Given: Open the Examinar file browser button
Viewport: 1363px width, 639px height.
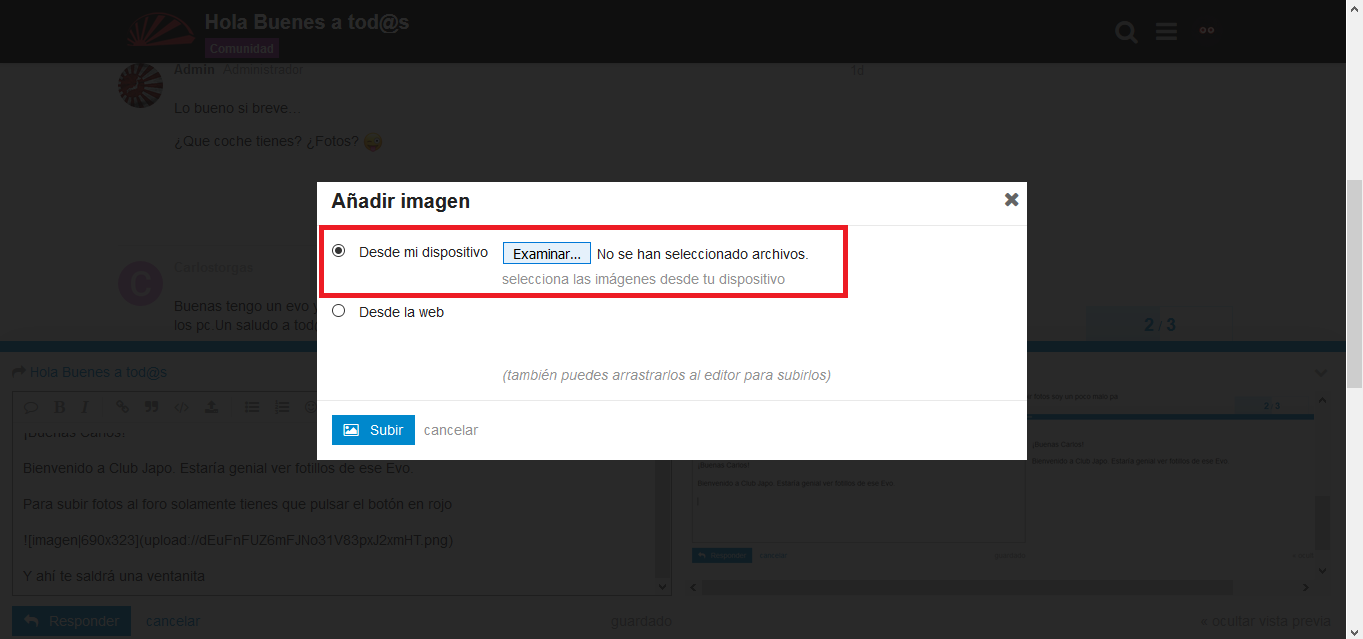Looking at the screenshot, I should 546,254.
